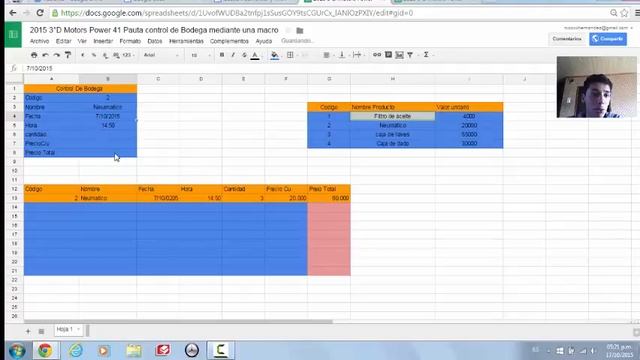Open the Archivo menu
This screenshot has height=360, width=640.
[x=39, y=41]
